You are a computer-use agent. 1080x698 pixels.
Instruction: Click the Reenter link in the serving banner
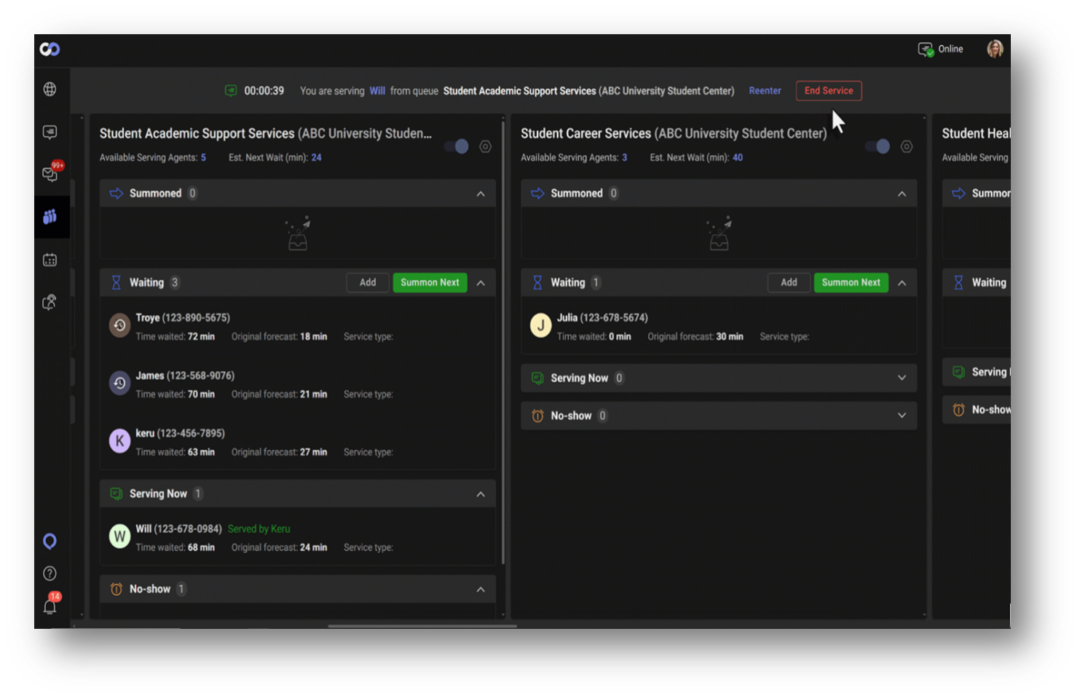click(x=764, y=90)
